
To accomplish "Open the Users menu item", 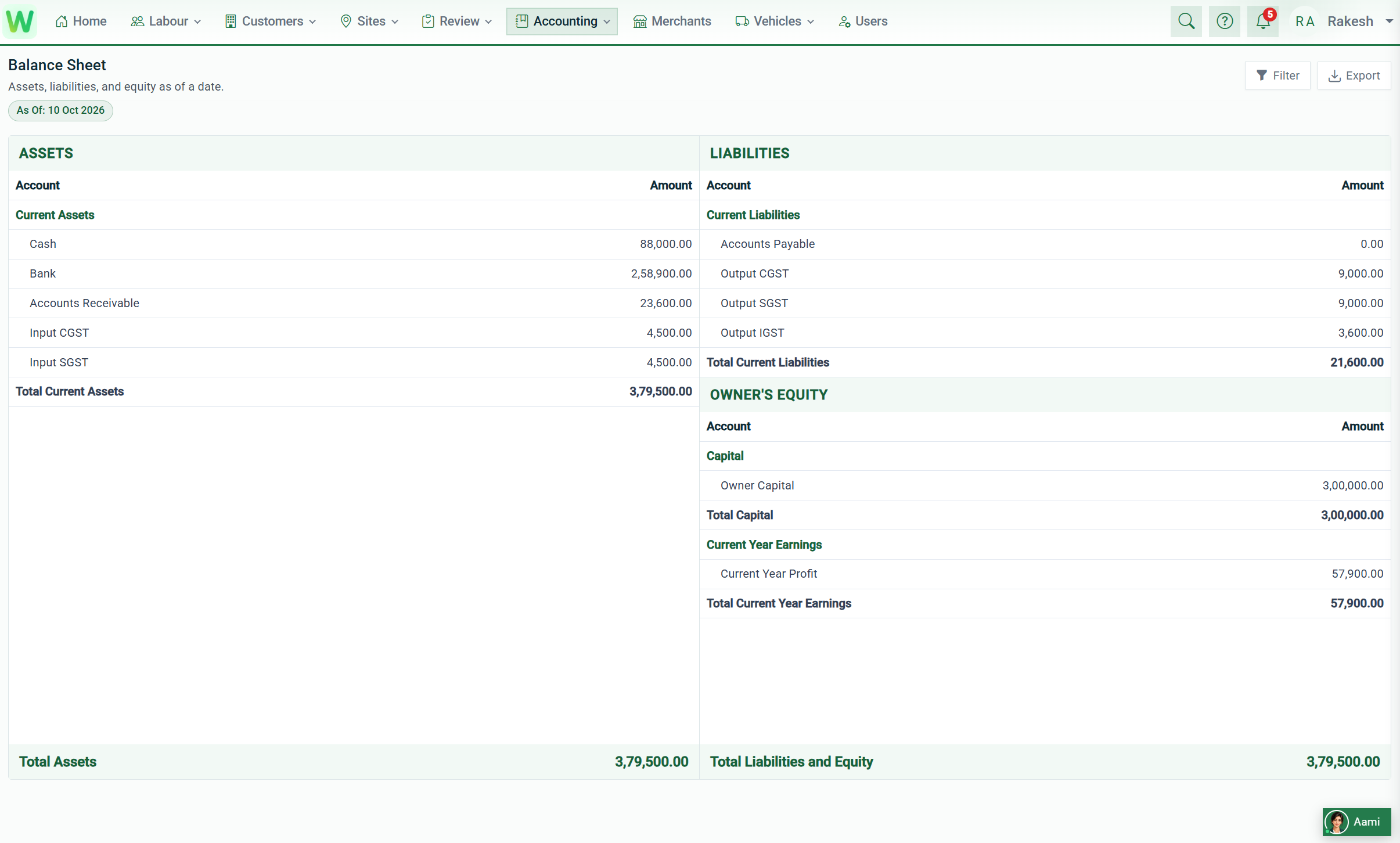I will pos(863,21).
